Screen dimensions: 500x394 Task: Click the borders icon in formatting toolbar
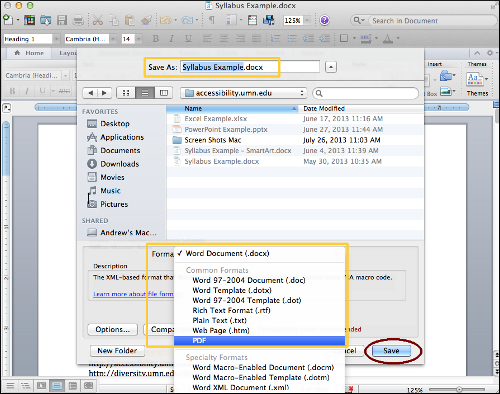pos(344,38)
